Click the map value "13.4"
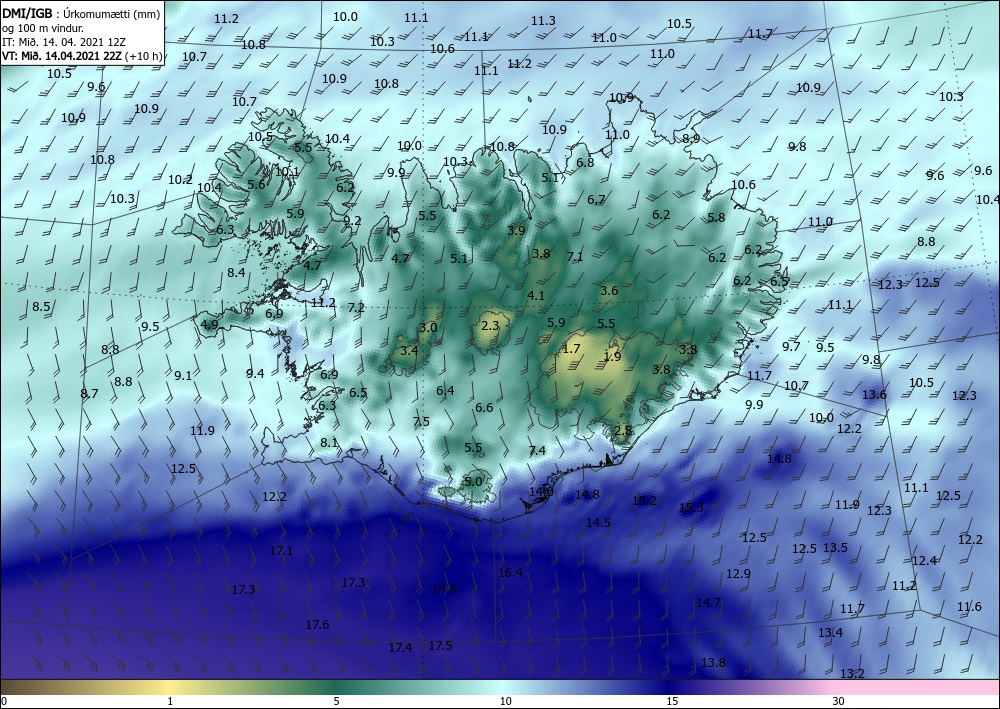 click(x=830, y=633)
